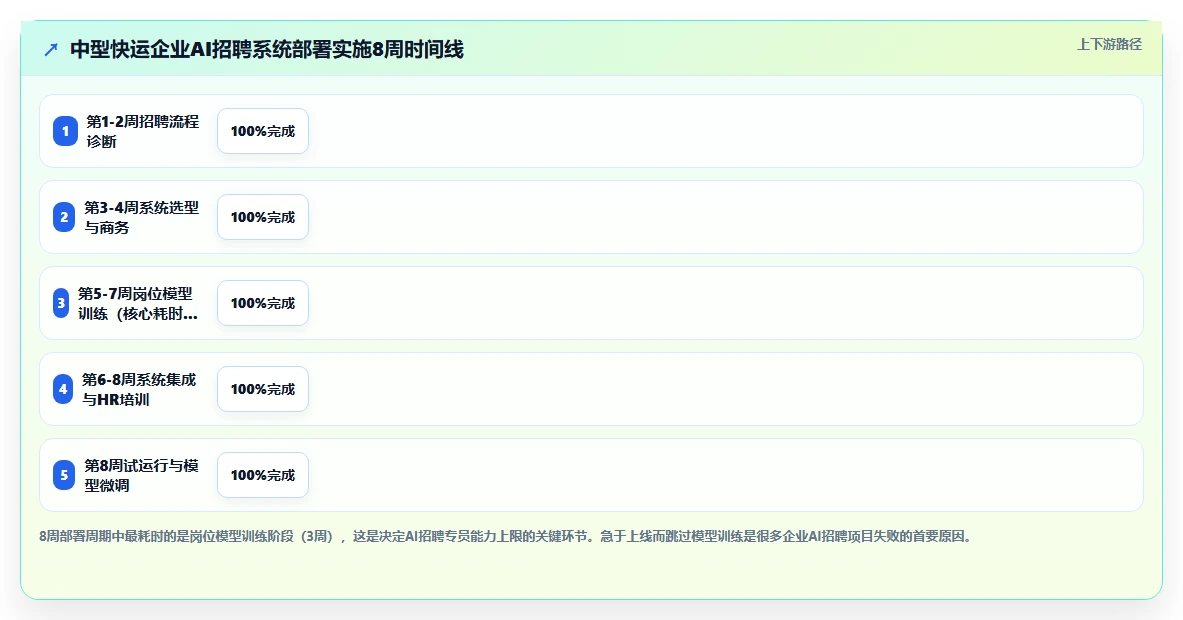
Task: Select the 第8周试运行与模型微调 step label
Action: click(142, 475)
